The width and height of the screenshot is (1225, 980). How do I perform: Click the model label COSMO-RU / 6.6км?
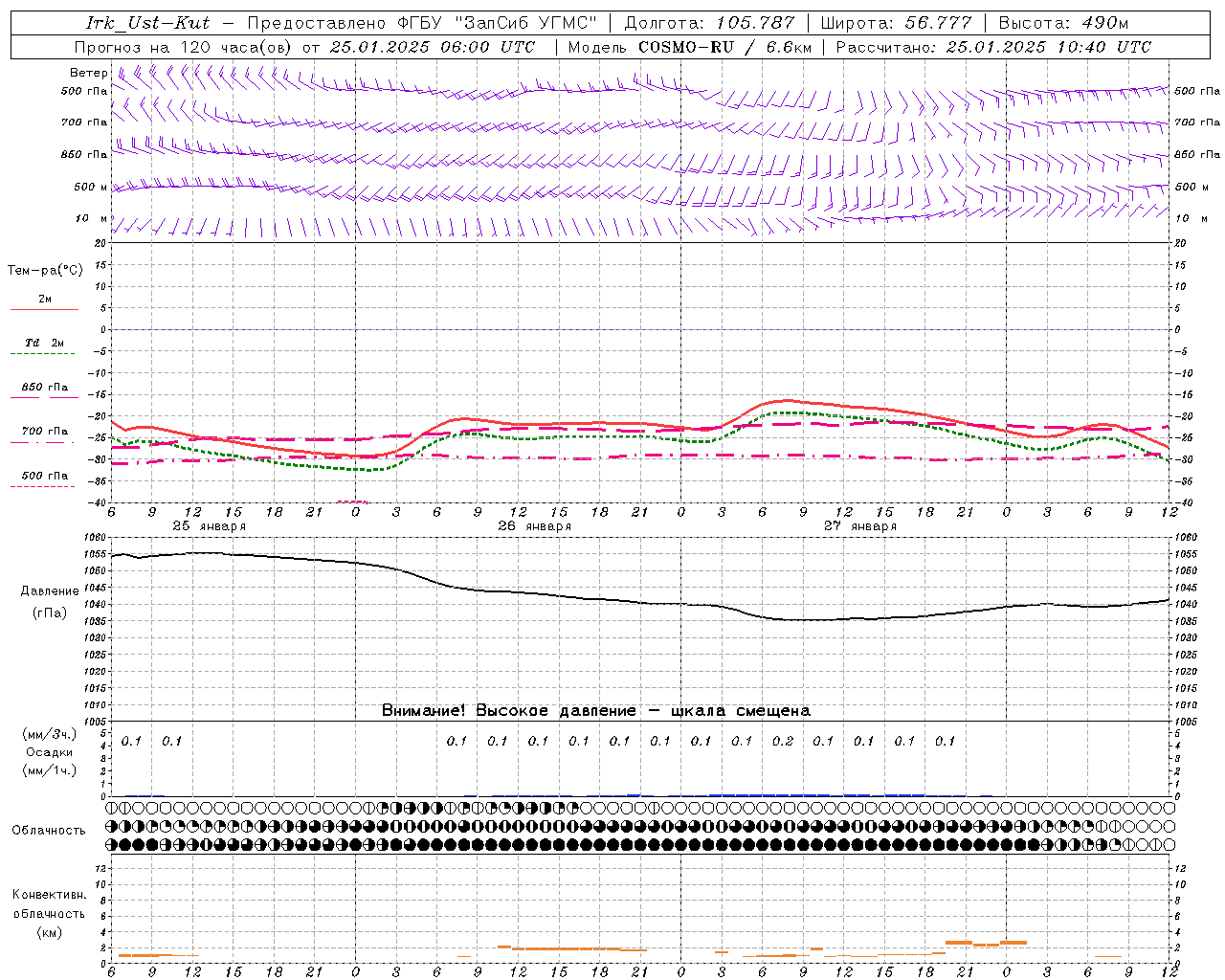point(724,47)
